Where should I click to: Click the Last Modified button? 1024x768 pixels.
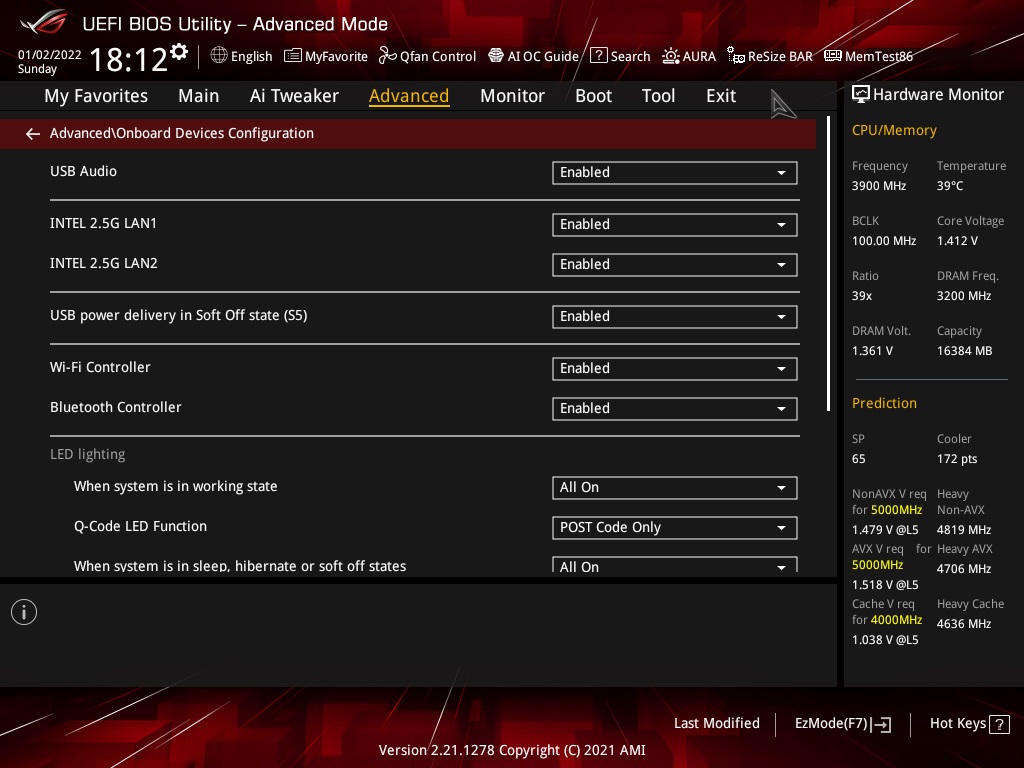716,723
